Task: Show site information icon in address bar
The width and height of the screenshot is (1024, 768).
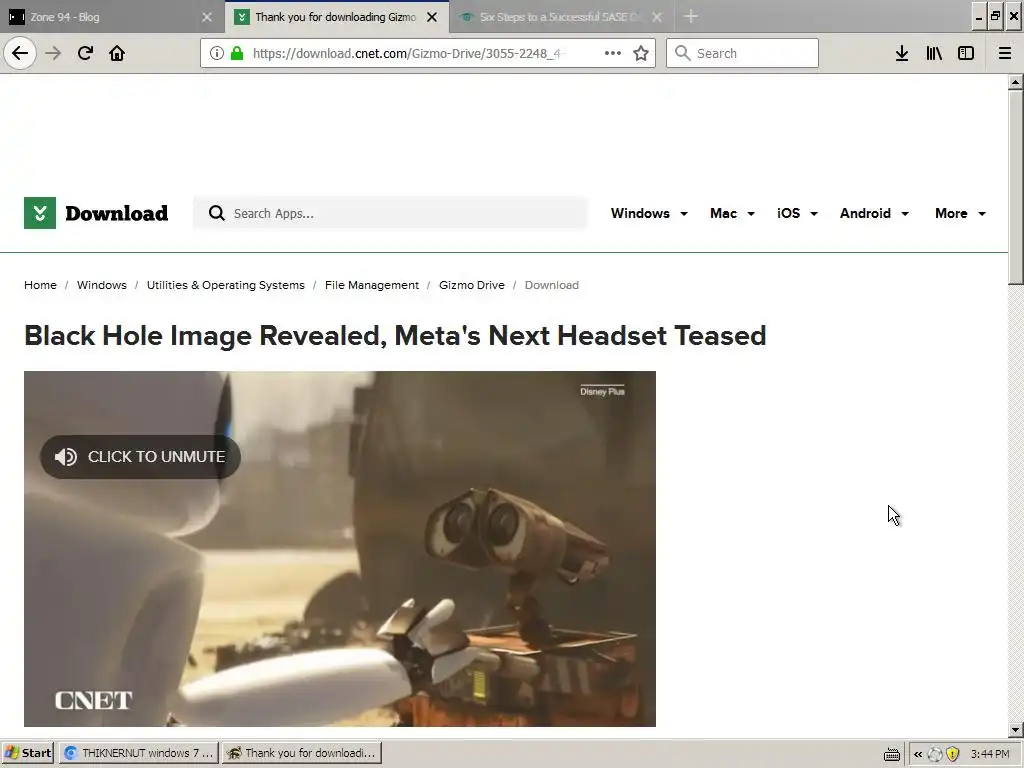Action: click(x=217, y=53)
